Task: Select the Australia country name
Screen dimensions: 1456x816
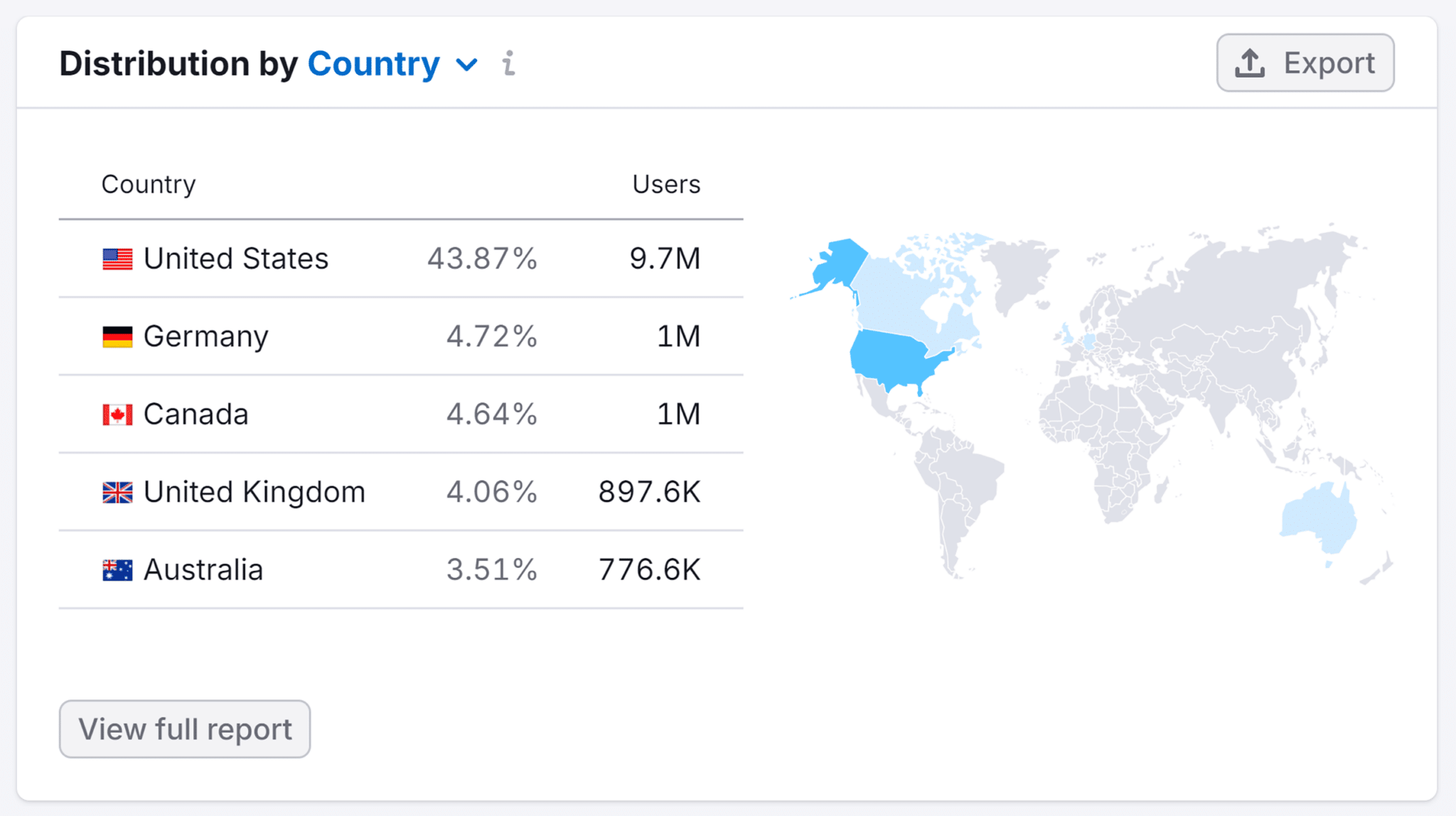Action: pyautogui.click(x=203, y=570)
